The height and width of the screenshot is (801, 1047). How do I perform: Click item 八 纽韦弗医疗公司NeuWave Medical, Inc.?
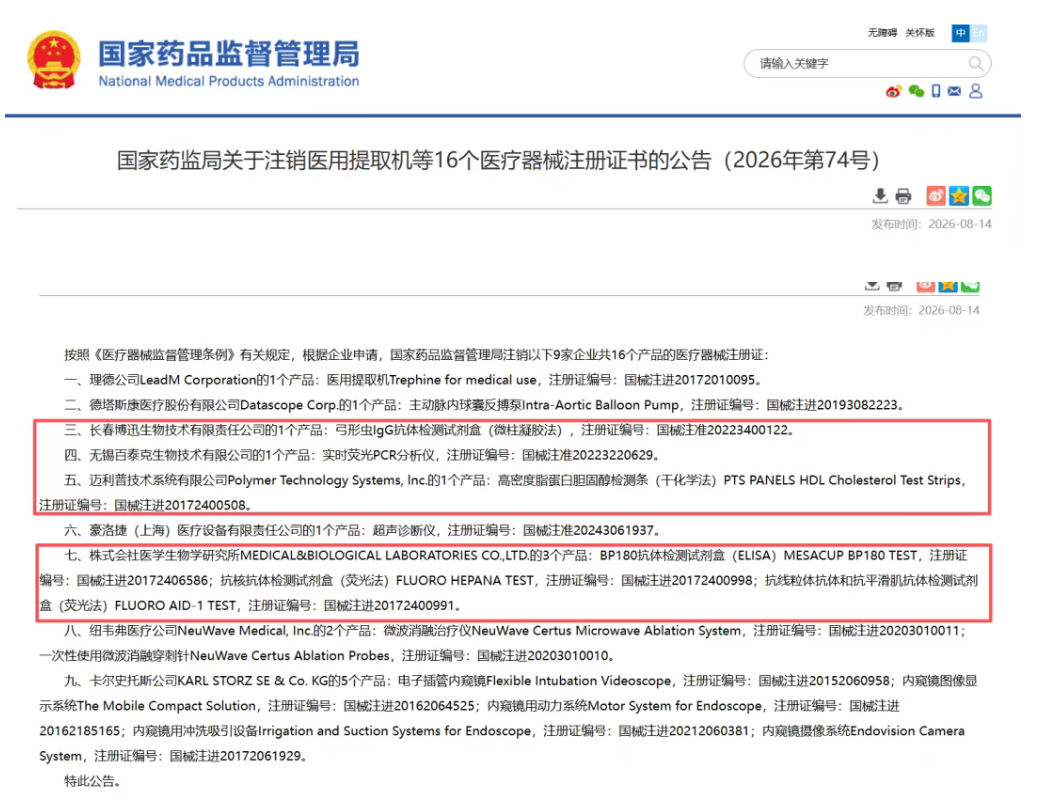click(x=502, y=643)
